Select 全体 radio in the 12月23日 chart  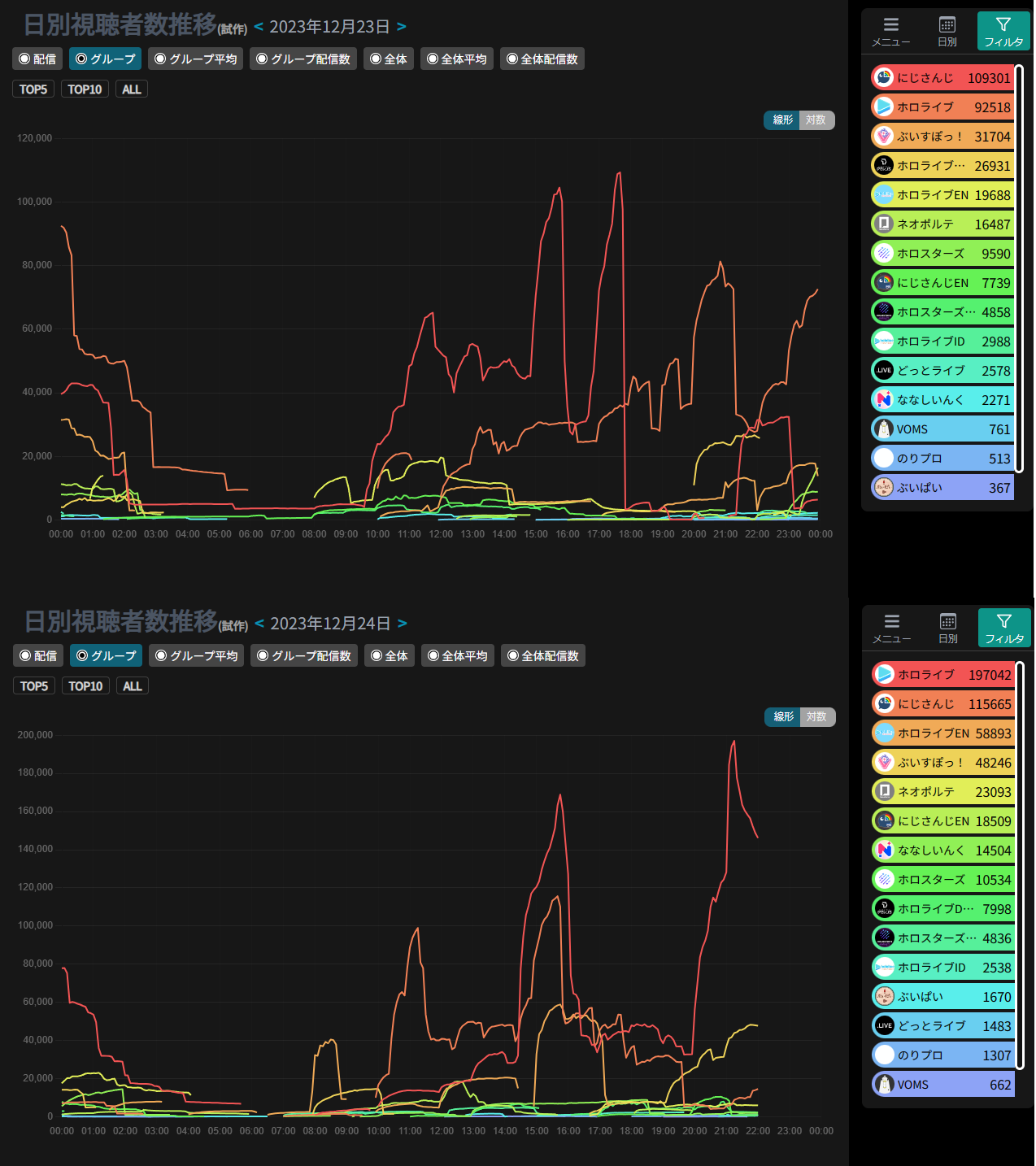click(389, 59)
